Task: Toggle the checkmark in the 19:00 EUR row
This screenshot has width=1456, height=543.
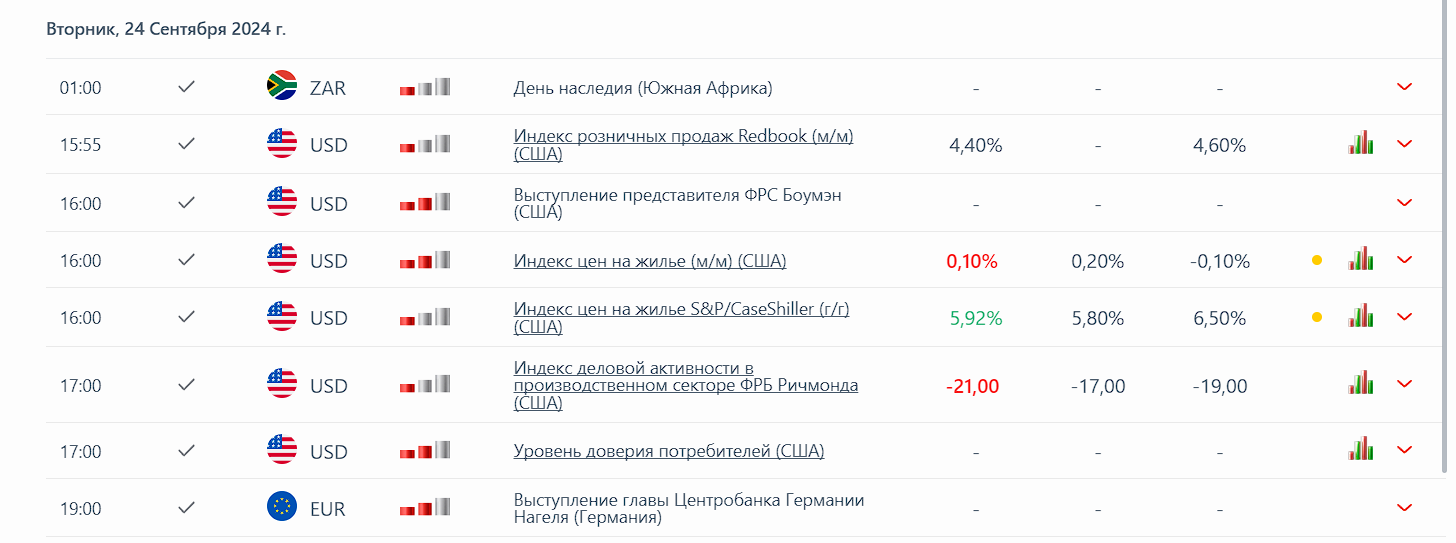Action: point(186,508)
